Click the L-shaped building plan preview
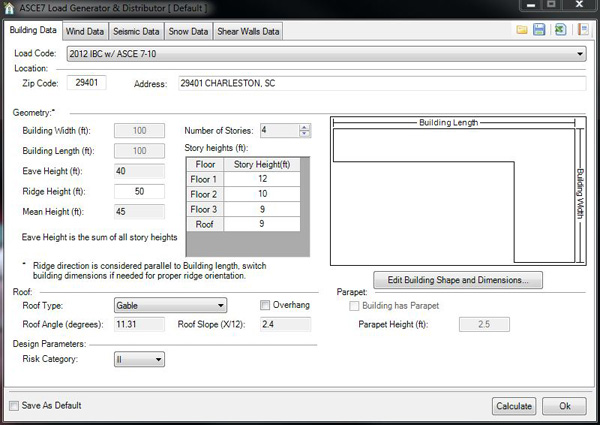 458,191
